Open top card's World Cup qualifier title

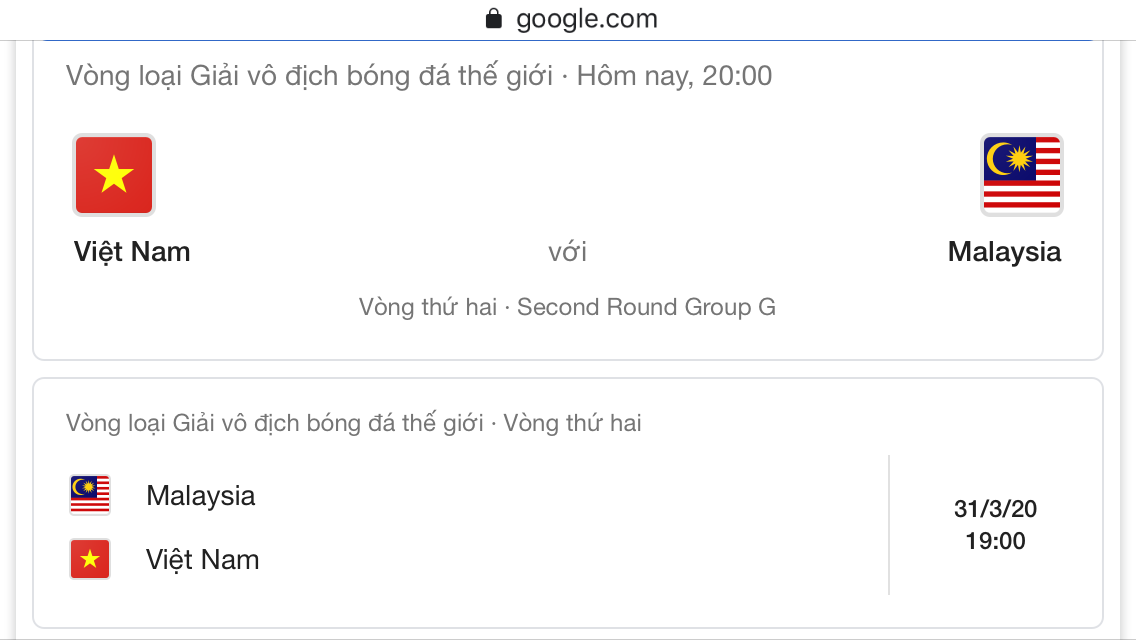point(309,76)
